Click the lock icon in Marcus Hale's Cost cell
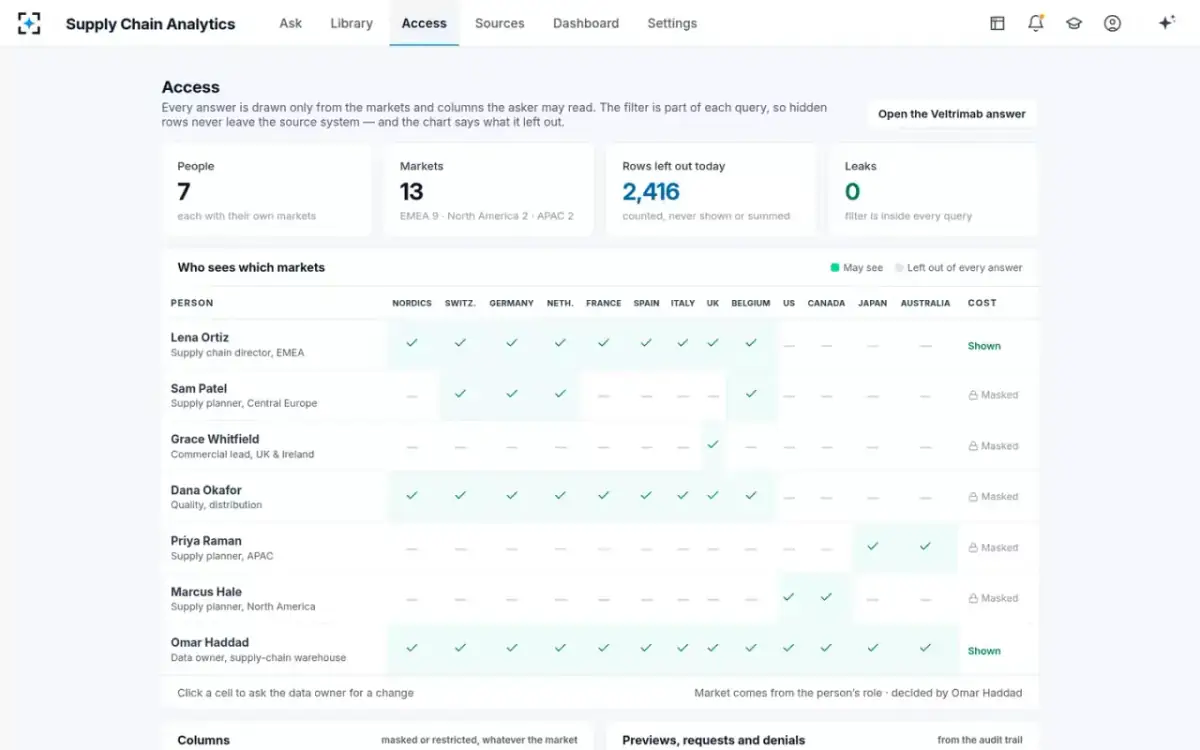 point(973,598)
